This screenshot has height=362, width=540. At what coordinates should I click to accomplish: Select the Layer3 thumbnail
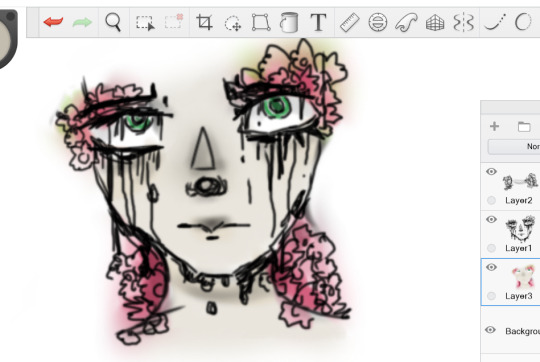(x=523, y=277)
